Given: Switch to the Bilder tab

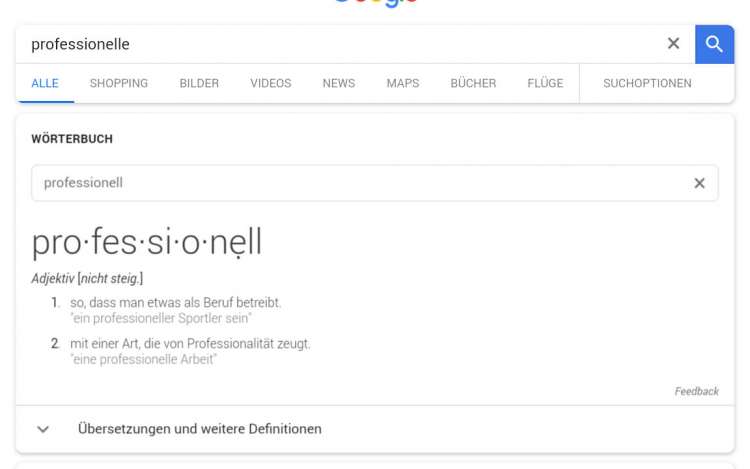Looking at the screenshot, I should [199, 83].
